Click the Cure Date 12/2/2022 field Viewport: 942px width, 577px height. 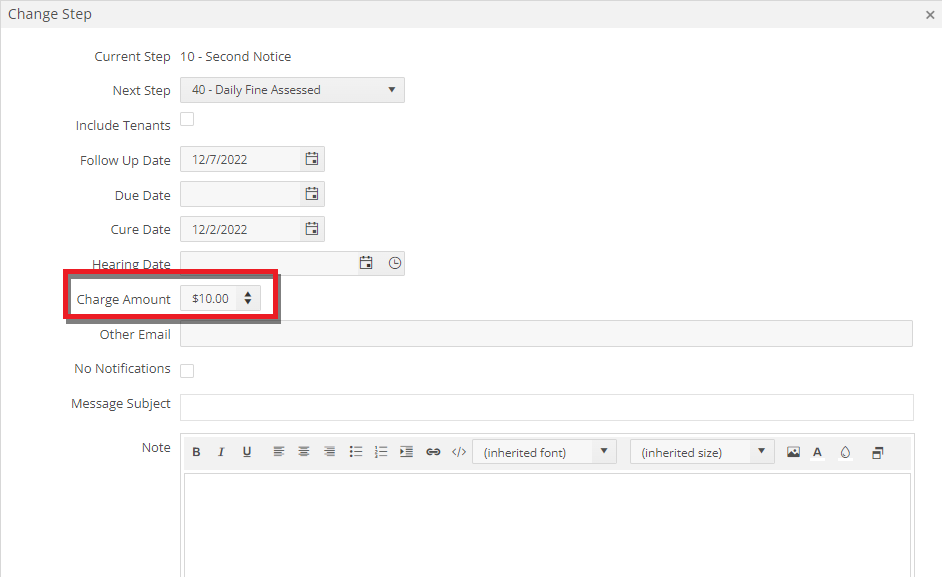[240, 229]
